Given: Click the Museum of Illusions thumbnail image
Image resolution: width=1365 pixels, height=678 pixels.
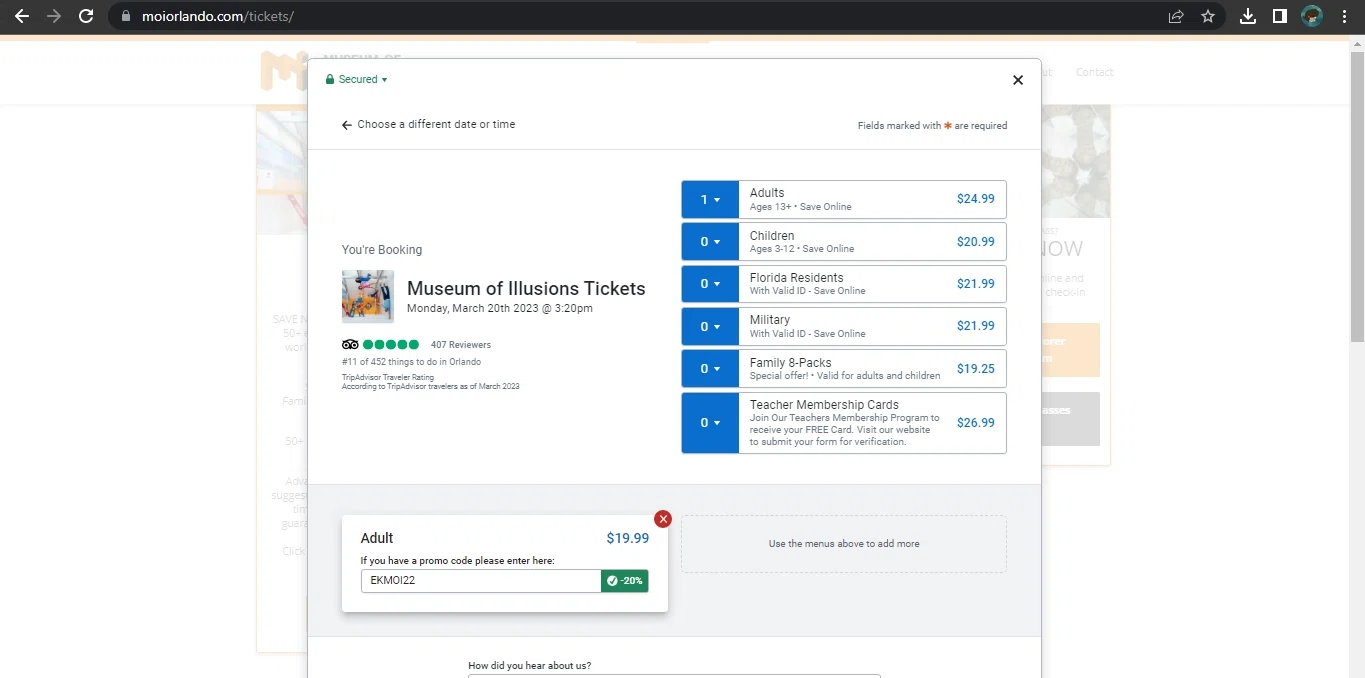Looking at the screenshot, I should click(368, 296).
